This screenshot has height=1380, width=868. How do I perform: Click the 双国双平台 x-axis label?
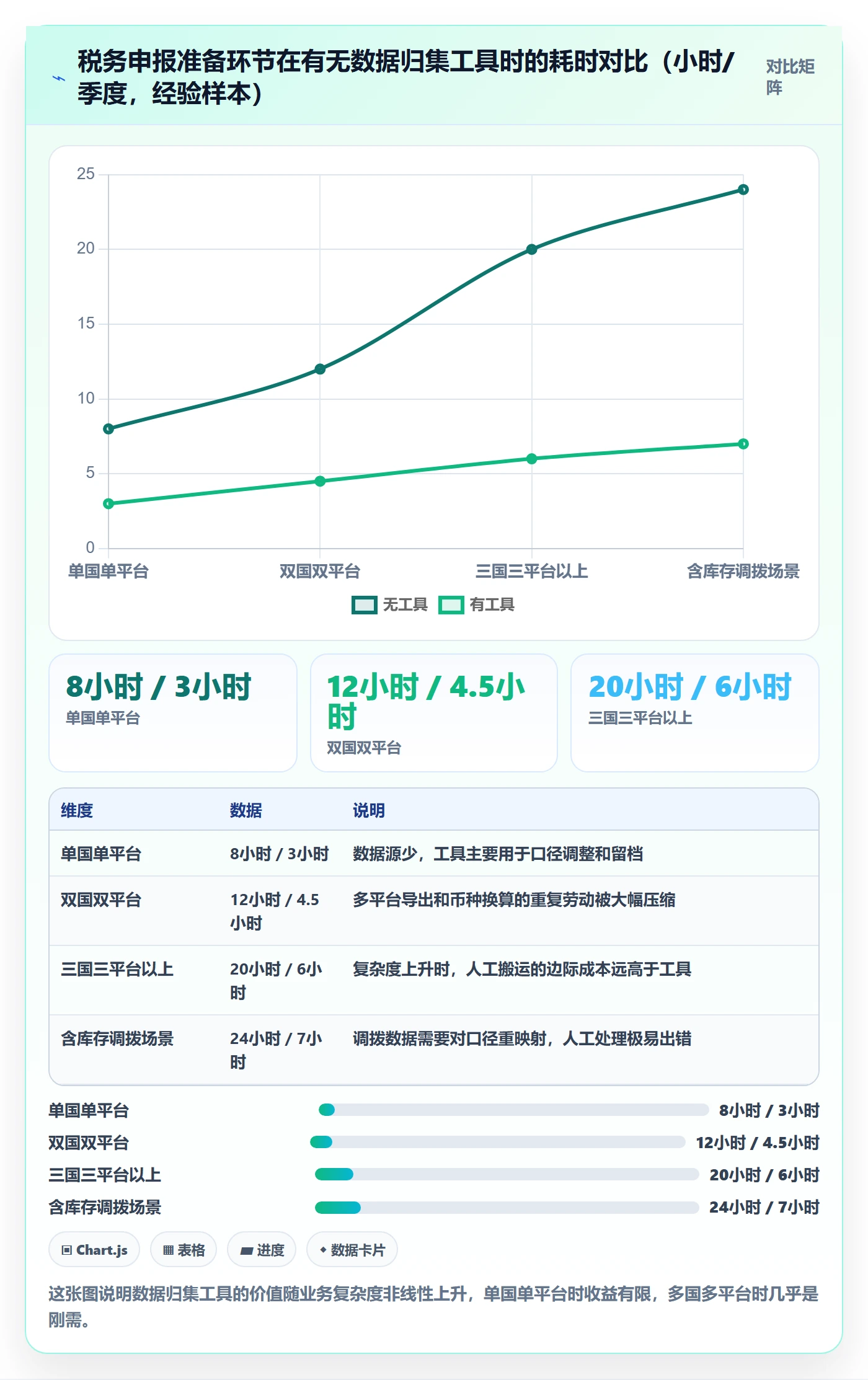320,571
